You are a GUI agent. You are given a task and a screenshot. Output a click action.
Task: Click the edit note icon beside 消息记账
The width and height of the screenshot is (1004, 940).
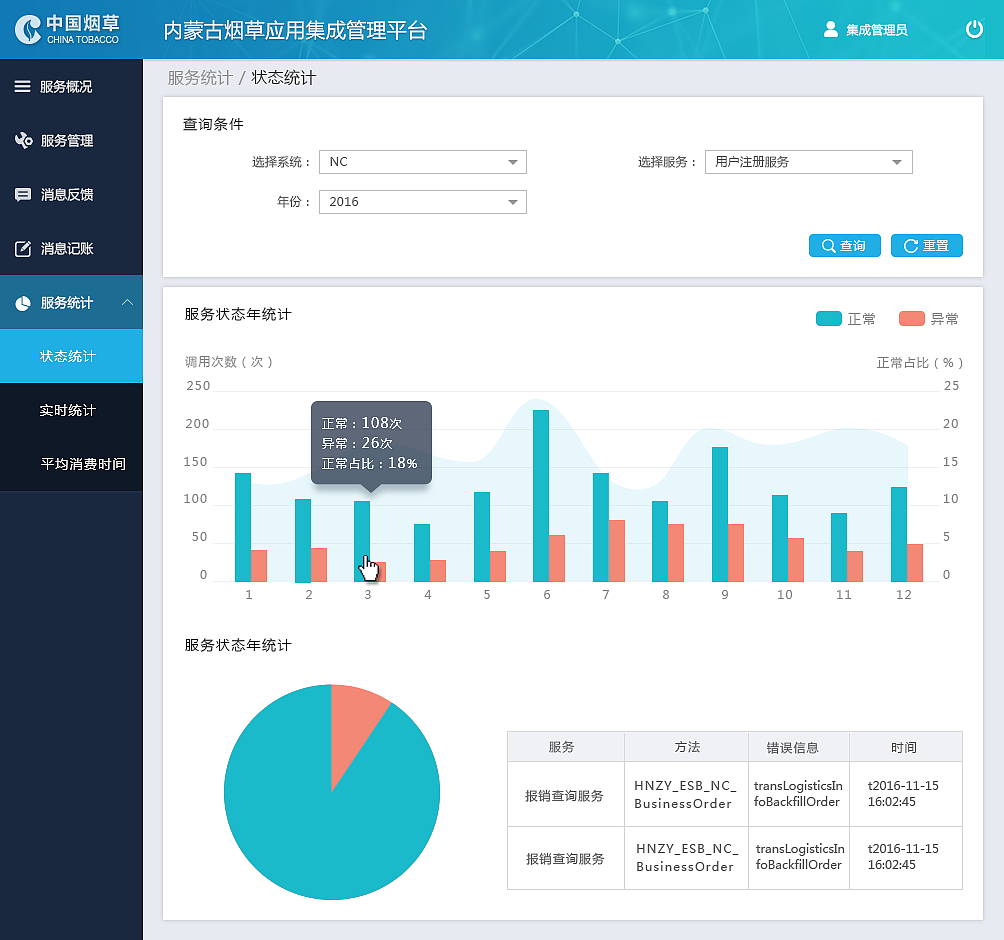point(23,248)
